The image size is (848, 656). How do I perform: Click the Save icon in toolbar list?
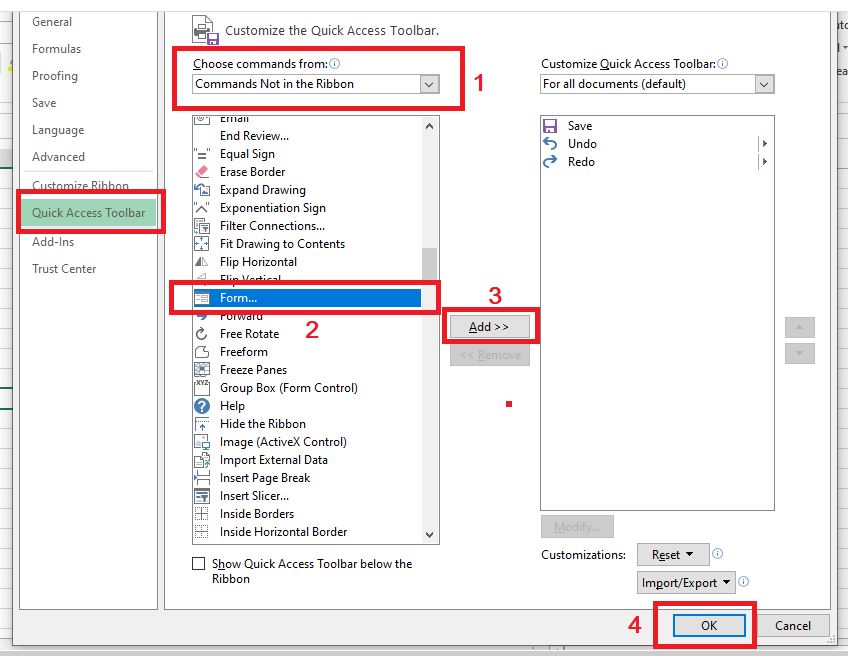pos(550,126)
